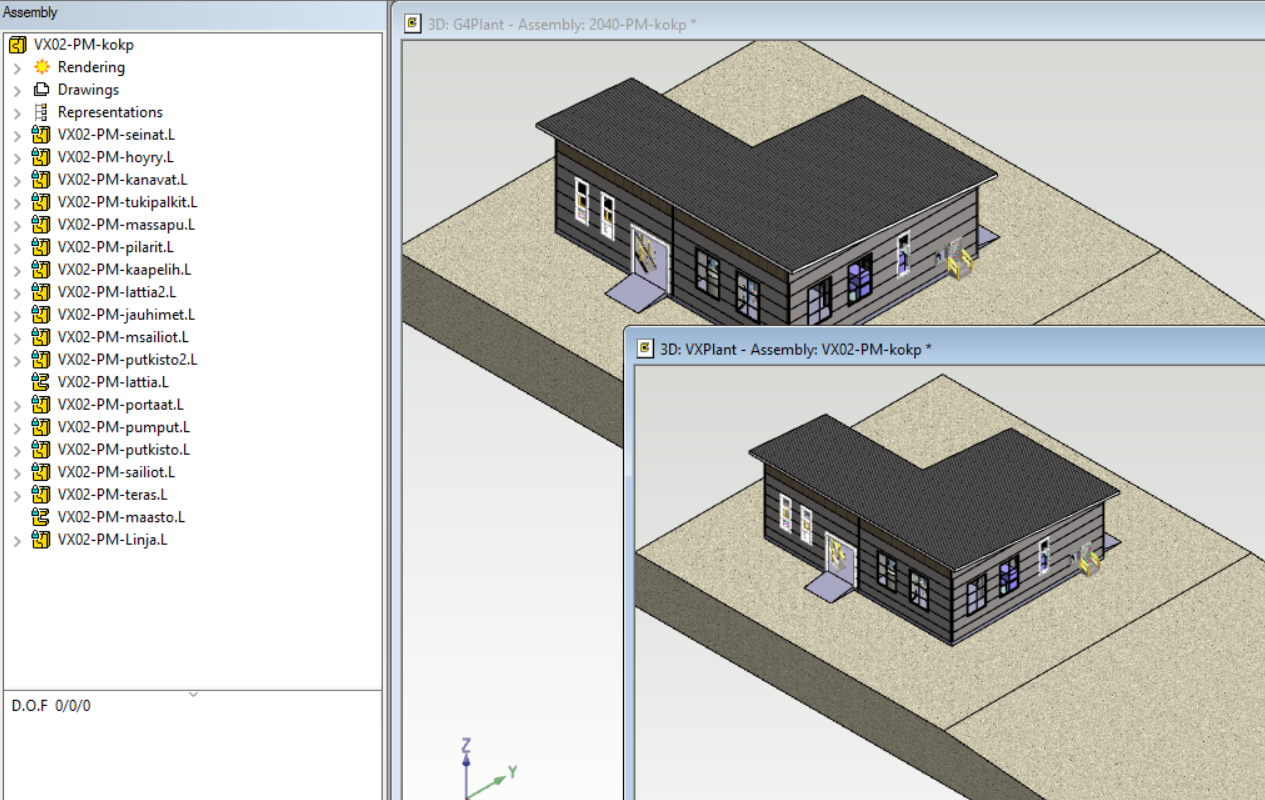Click the VX02-PM-lattia.L part icon
The image size is (1265, 800).
[x=41, y=382]
